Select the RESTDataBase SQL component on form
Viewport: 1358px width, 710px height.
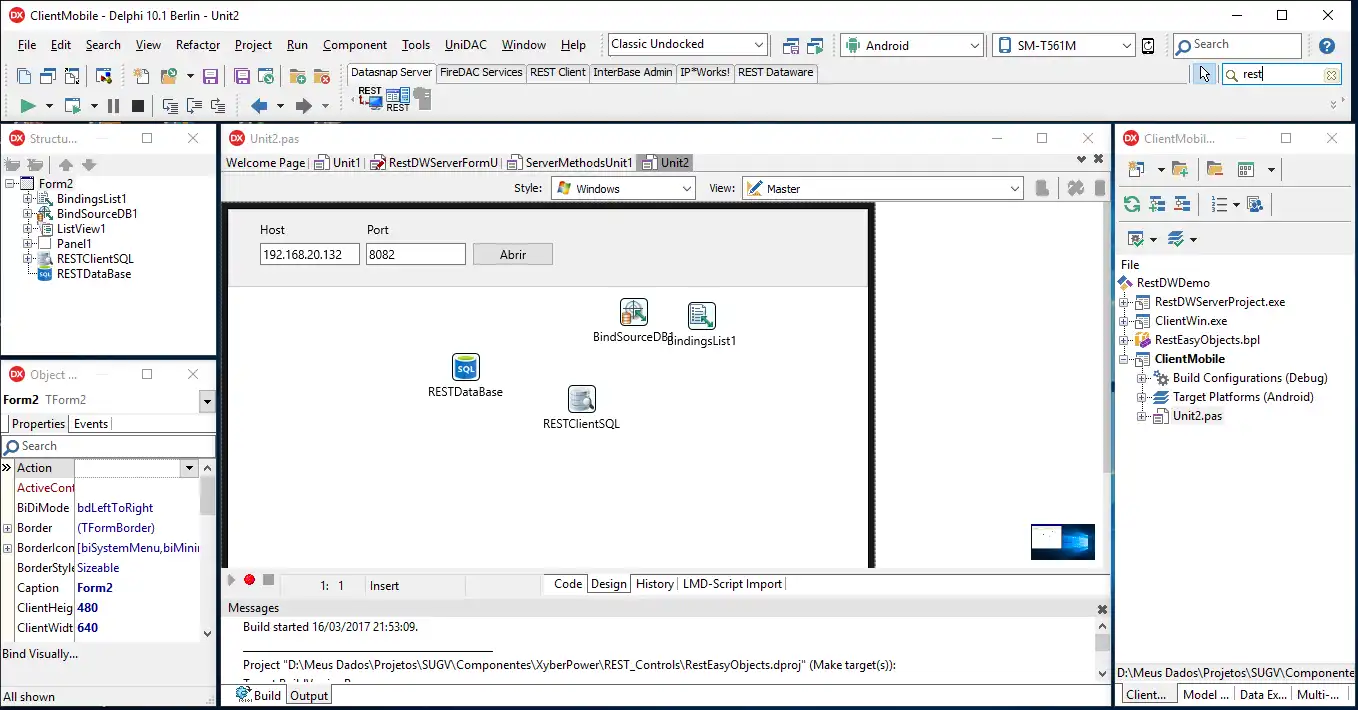[x=465, y=367]
